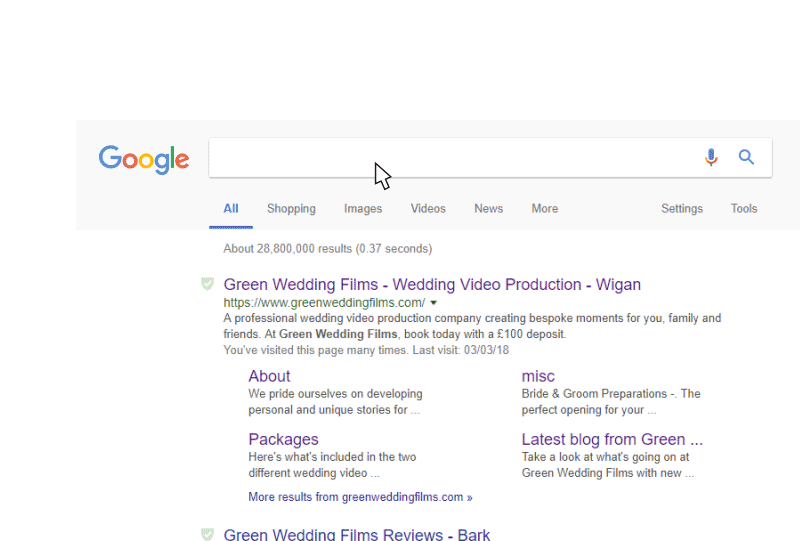
Task: Switch to the Shopping tab
Action: coord(291,209)
